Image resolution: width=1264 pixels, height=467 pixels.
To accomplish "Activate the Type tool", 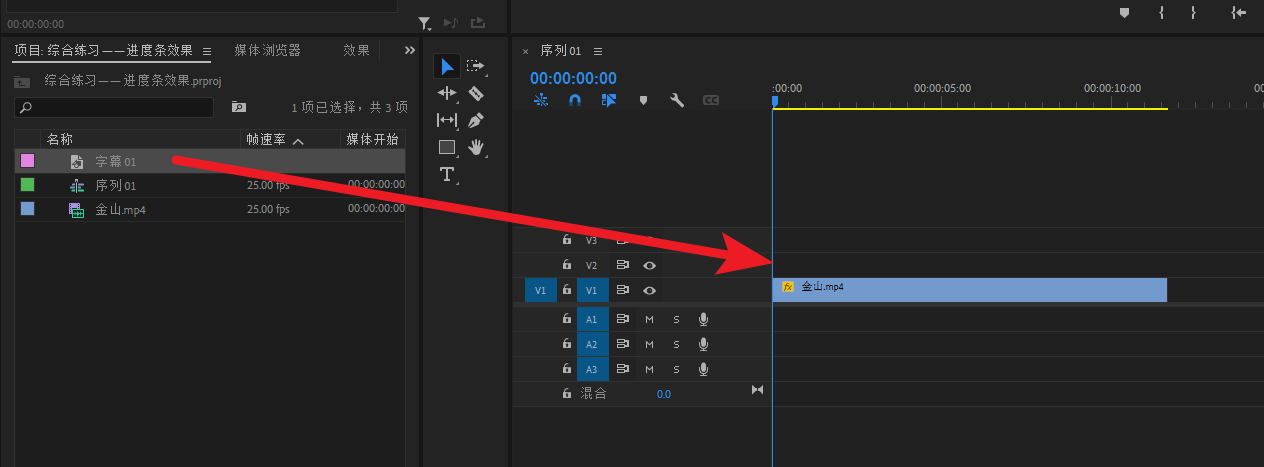I will pyautogui.click(x=447, y=174).
